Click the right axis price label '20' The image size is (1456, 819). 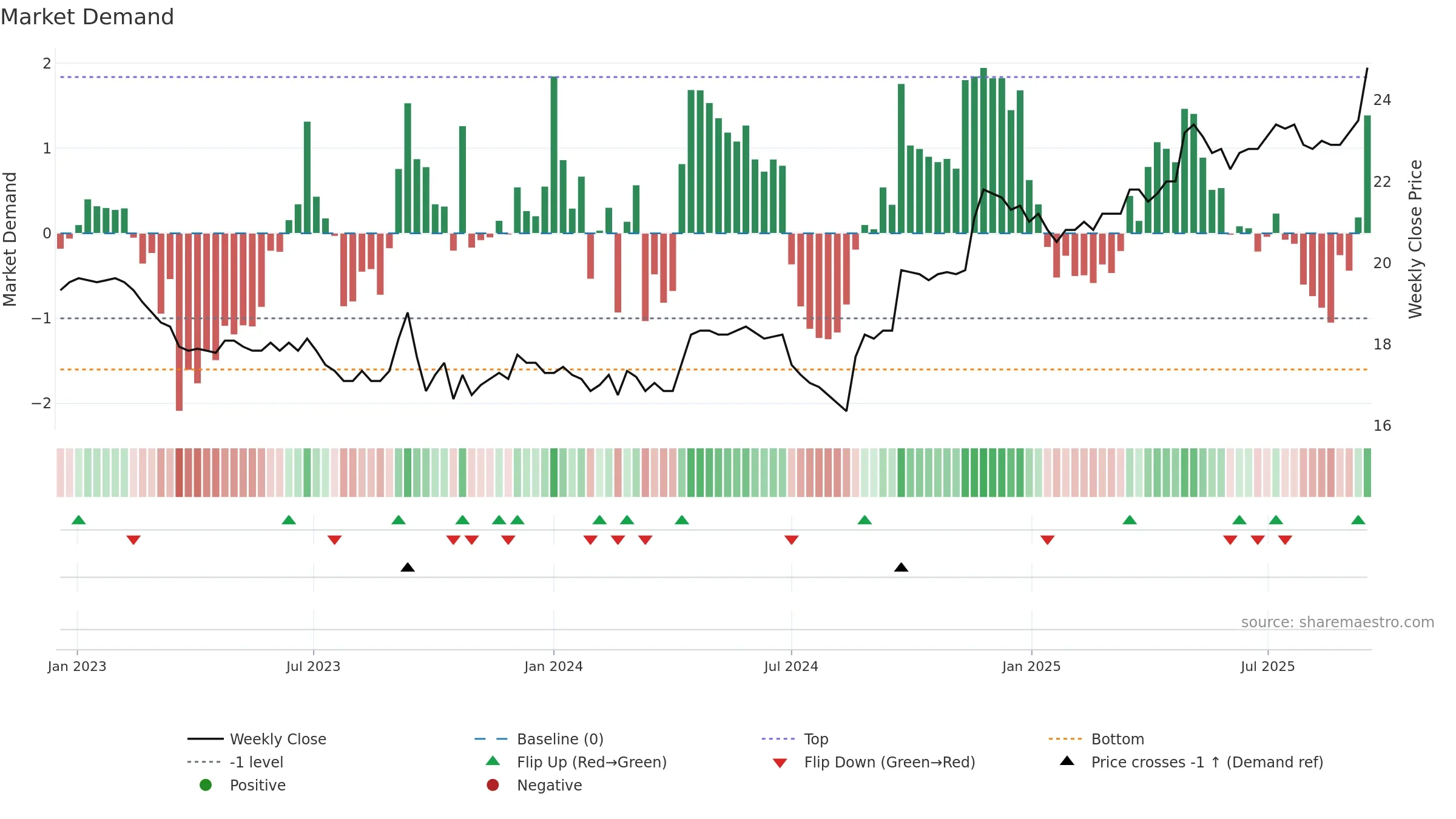(1383, 263)
